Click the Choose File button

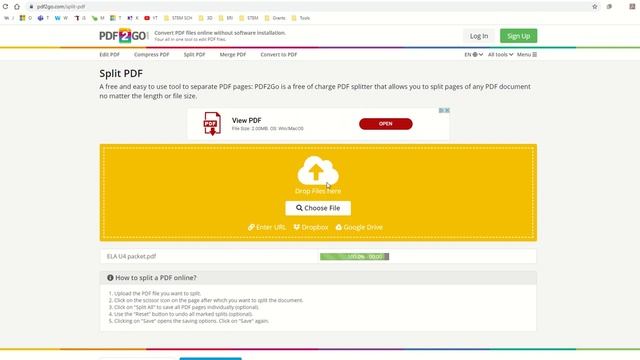pyautogui.click(x=318, y=208)
